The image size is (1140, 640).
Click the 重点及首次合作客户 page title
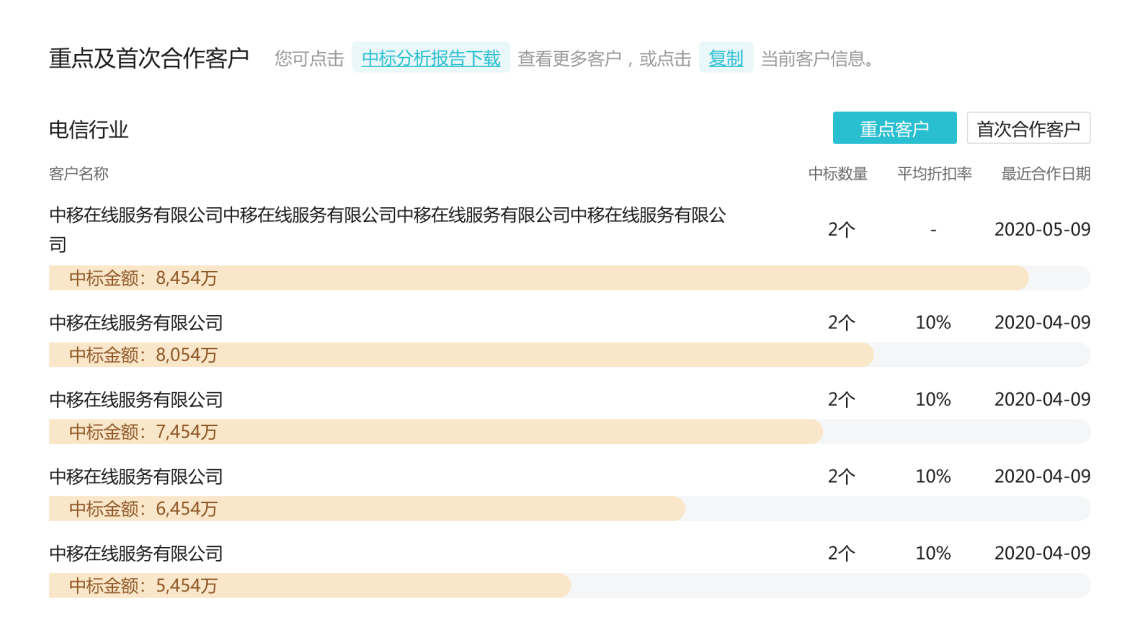149,58
